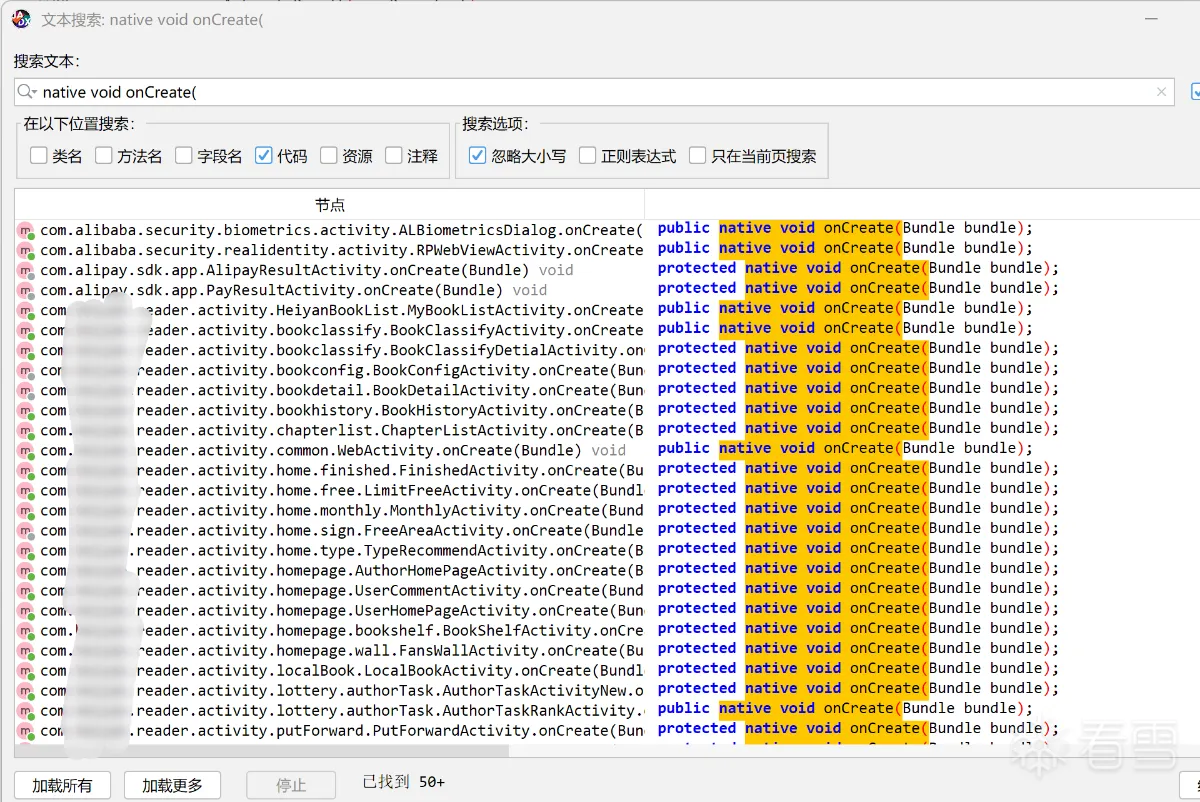Check the 只在当前页搜索 option
The image size is (1200, 802).
point(698,156)
